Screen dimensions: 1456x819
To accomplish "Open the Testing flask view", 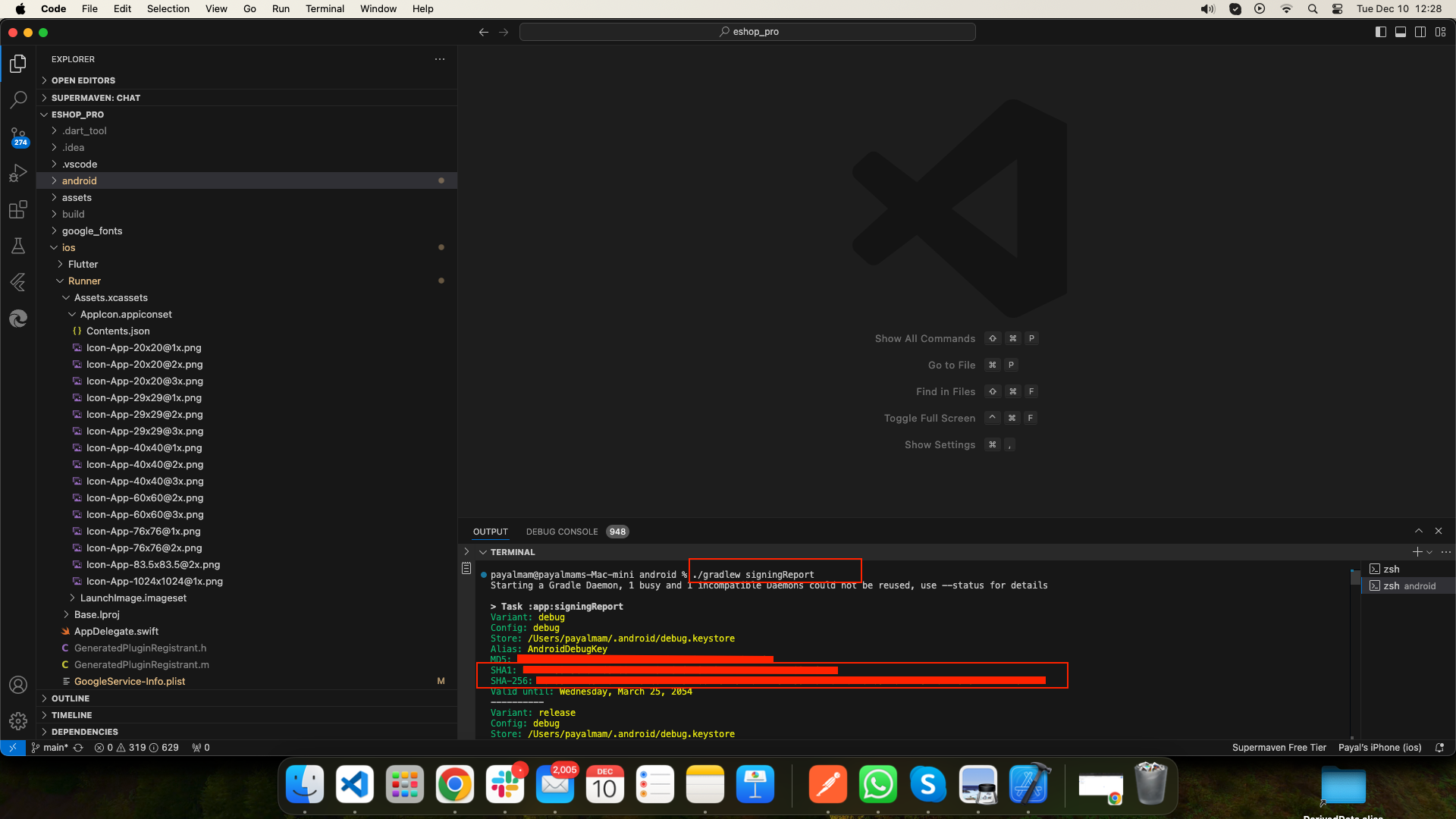I will tap(18, 246).
